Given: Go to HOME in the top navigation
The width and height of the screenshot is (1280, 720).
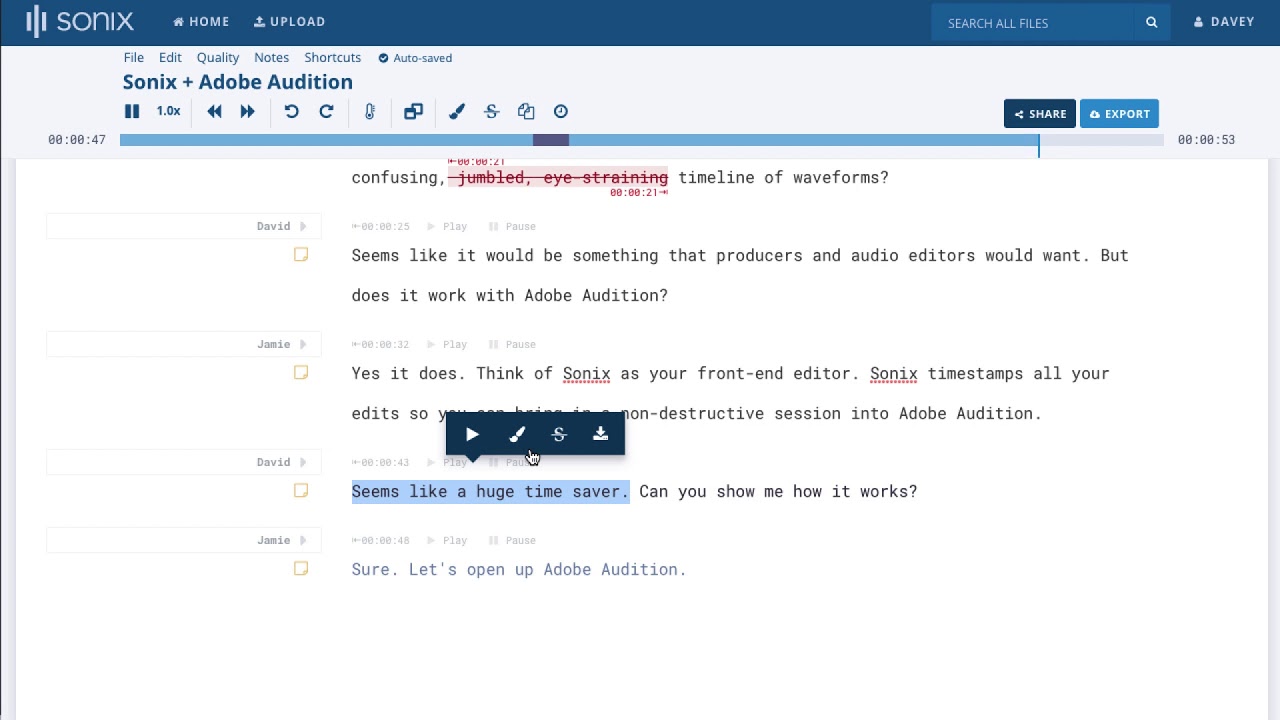Looking at the screenshot, I should (x=201, y=22).
